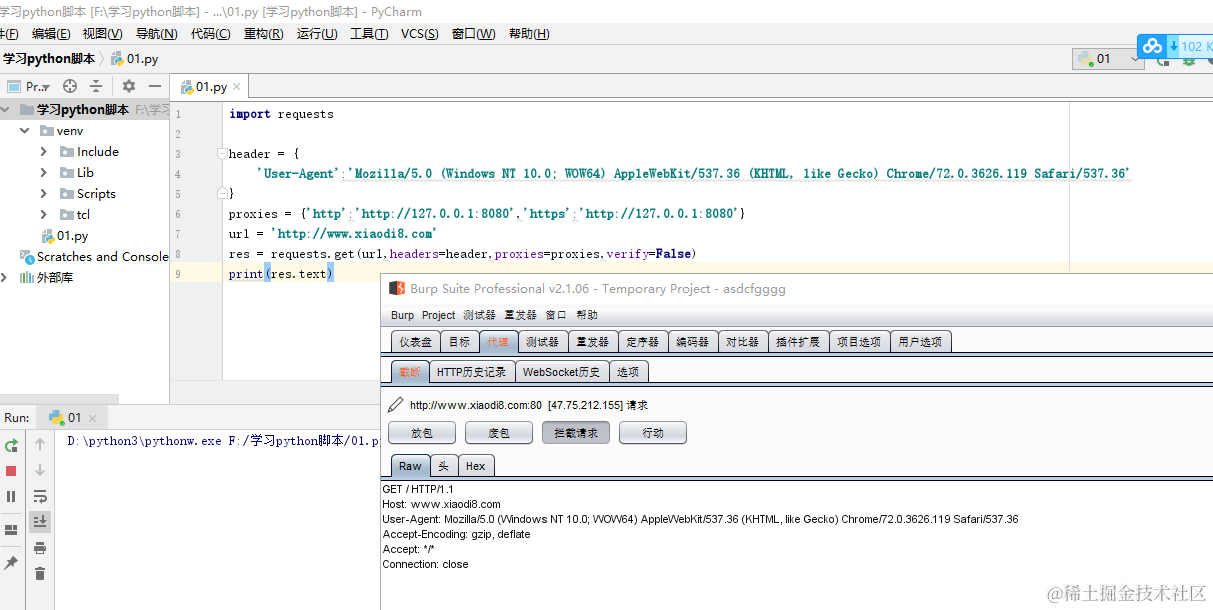Open Burp's 插件扩展 tab
Viewport: 1213px width, 610px height.
[798, 342]
